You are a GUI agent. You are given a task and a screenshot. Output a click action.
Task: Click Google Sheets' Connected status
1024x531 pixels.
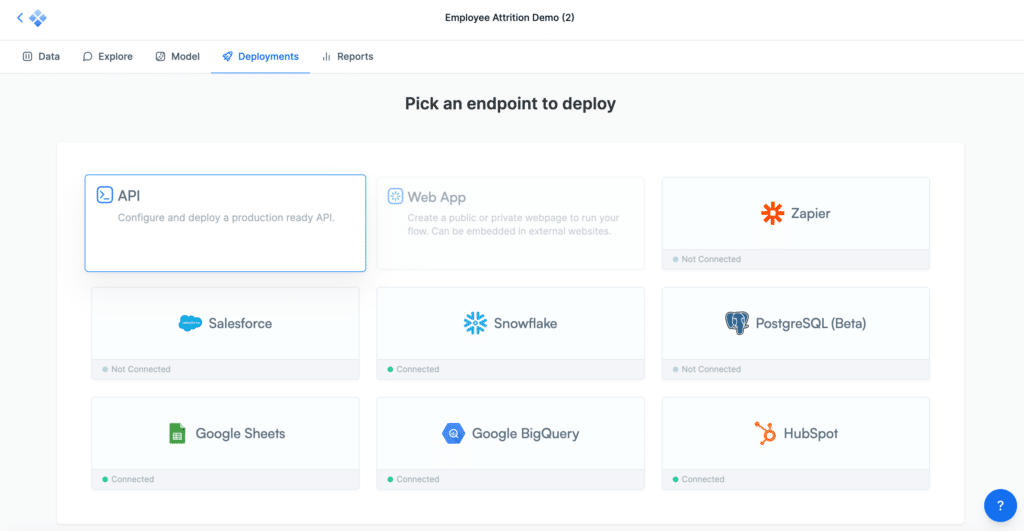[128, 479]
